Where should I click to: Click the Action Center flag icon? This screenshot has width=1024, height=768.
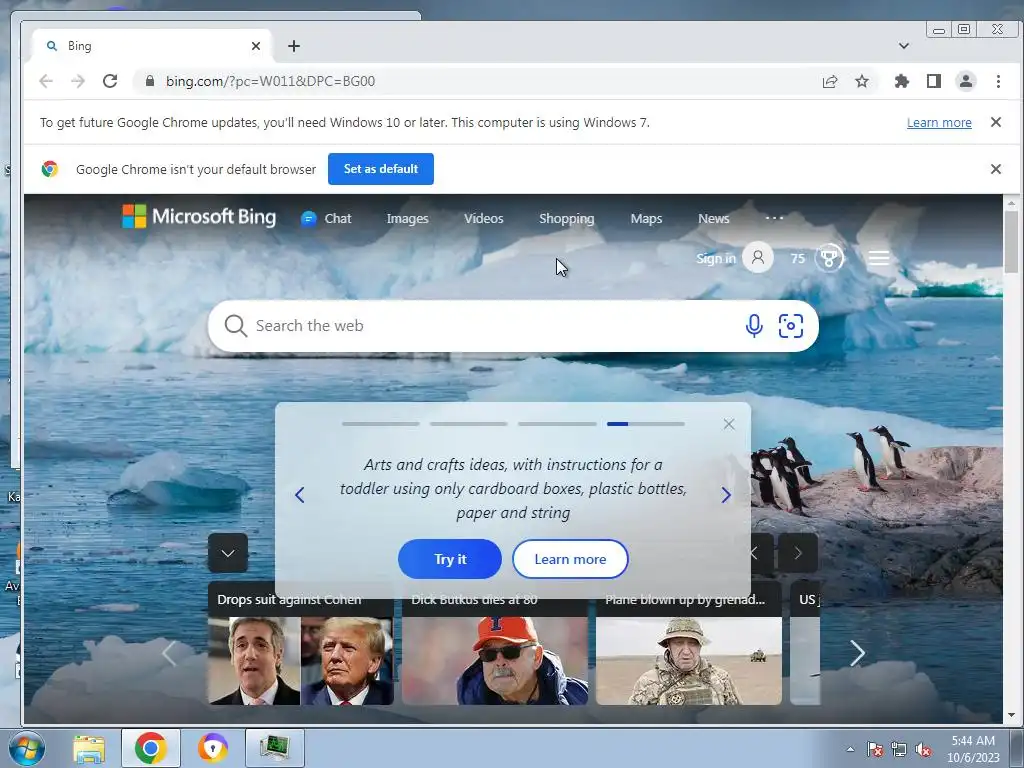tap(875, 749)
